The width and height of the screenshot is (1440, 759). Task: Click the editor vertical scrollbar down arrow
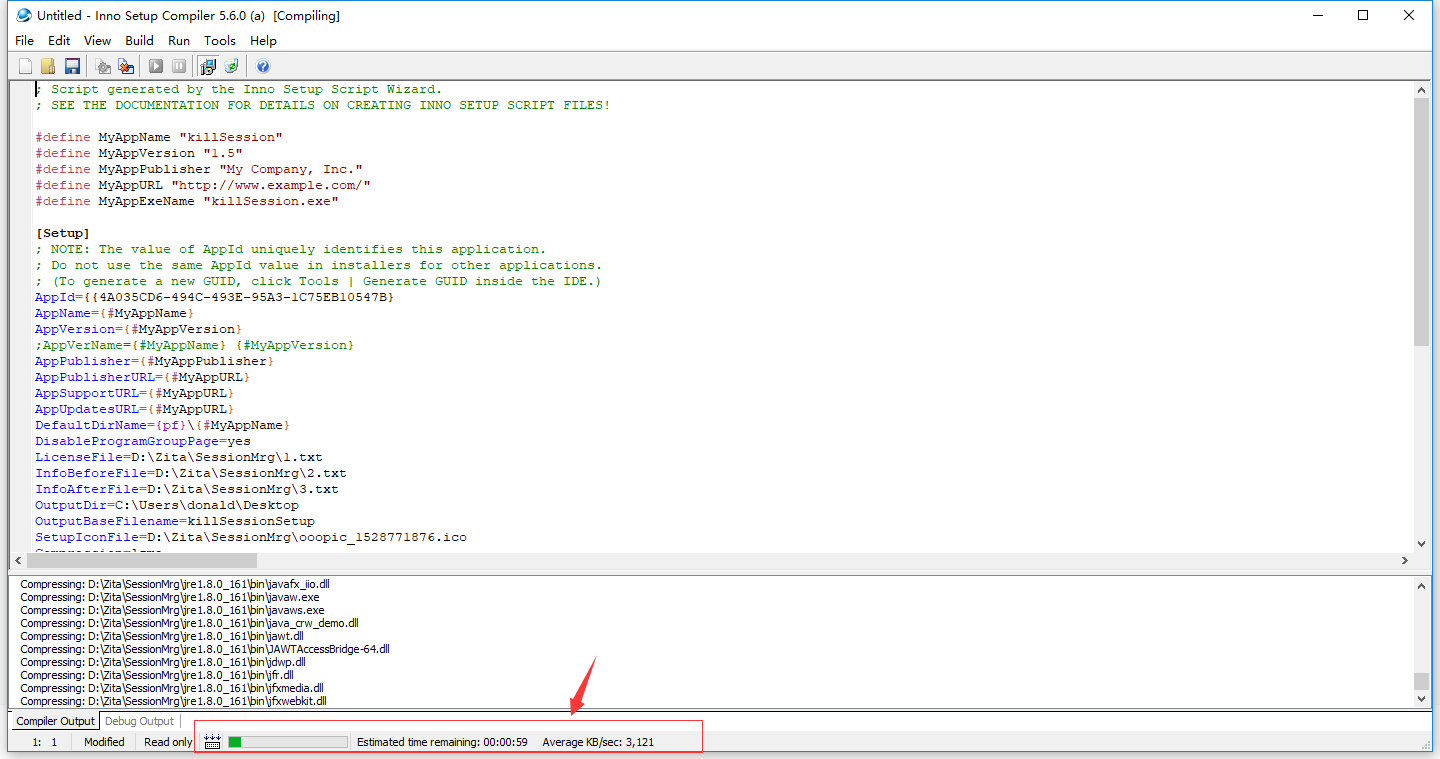(x=1422, y=544)
